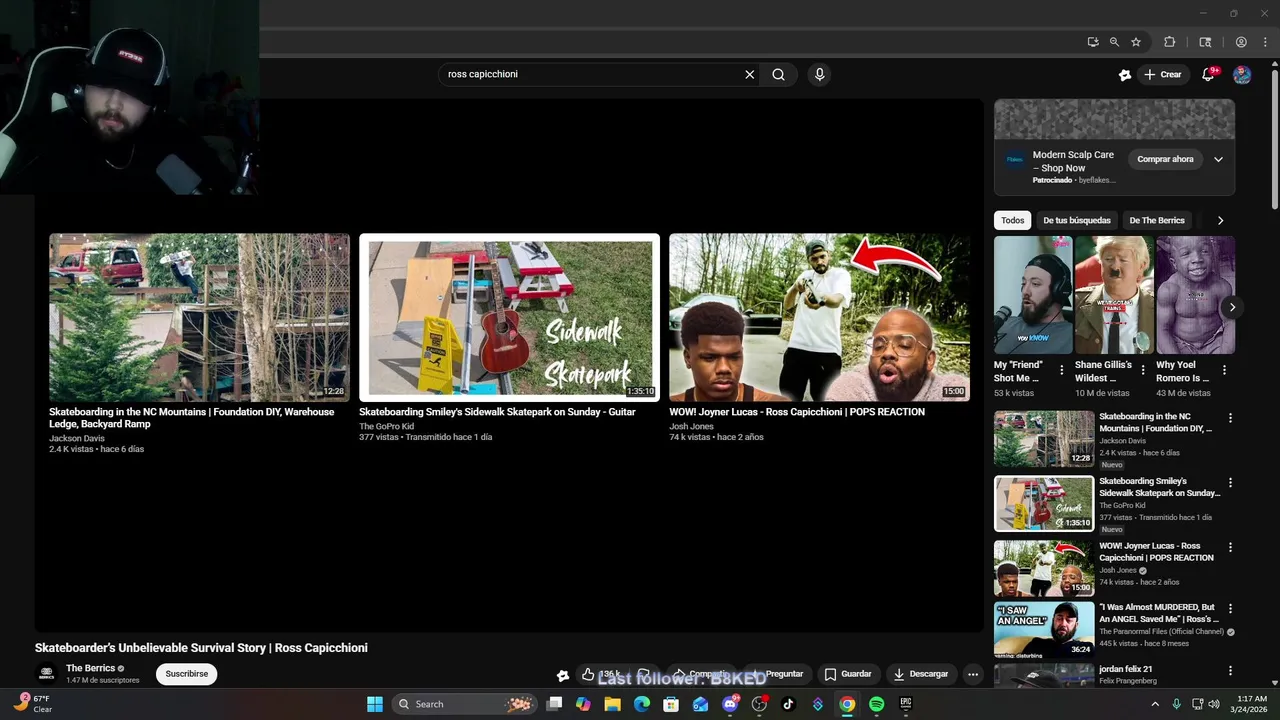
Task: Select the Todos filter chip
Action: pos(1013,220)
